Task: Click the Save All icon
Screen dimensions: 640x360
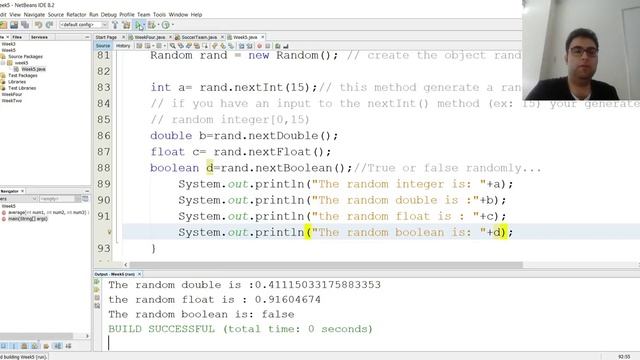Action: coord(25,25)
